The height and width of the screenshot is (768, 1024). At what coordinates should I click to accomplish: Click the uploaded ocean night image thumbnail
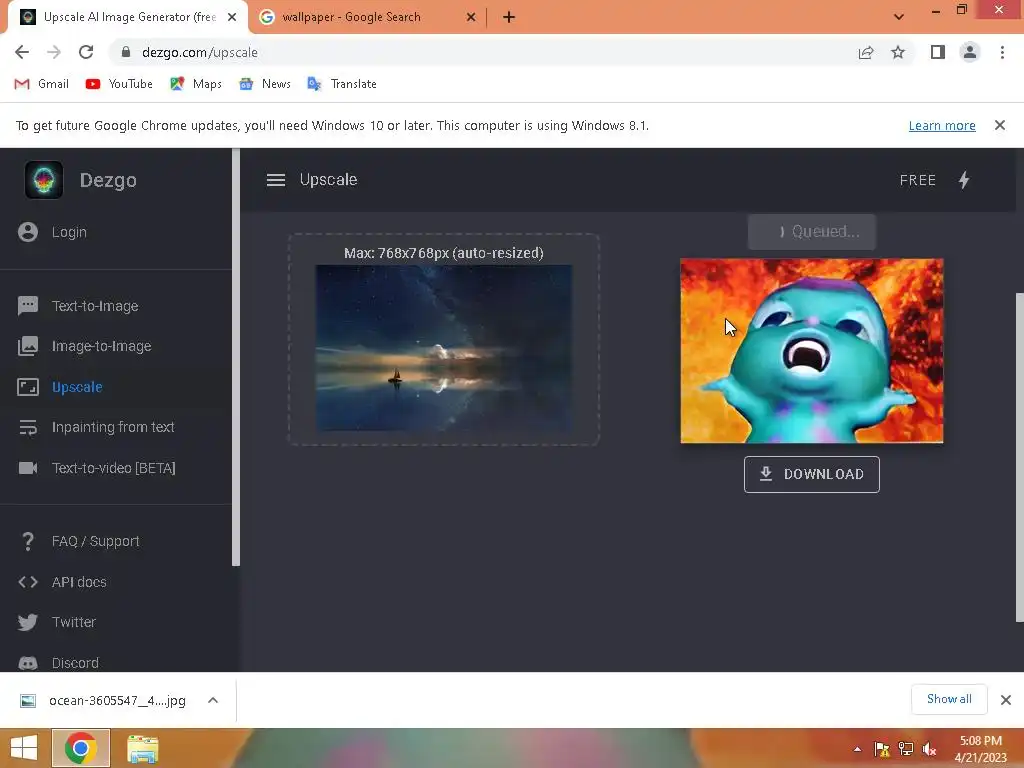click(444, 347)
